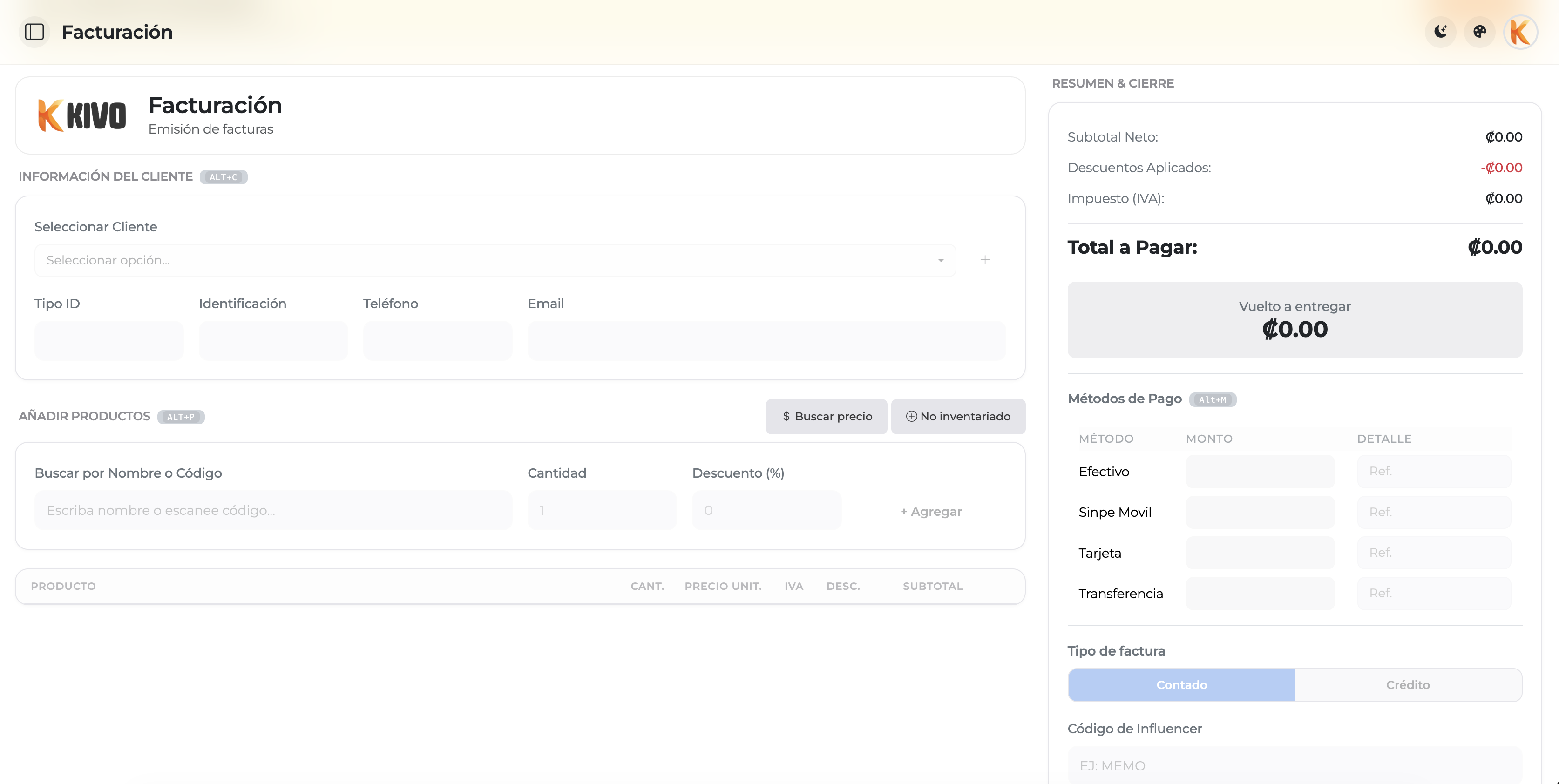Image resolution: width=1559 pixels, height=784 pixels.
Task: Open the color theme palette icon
Action: click(x=1480, y=32)
